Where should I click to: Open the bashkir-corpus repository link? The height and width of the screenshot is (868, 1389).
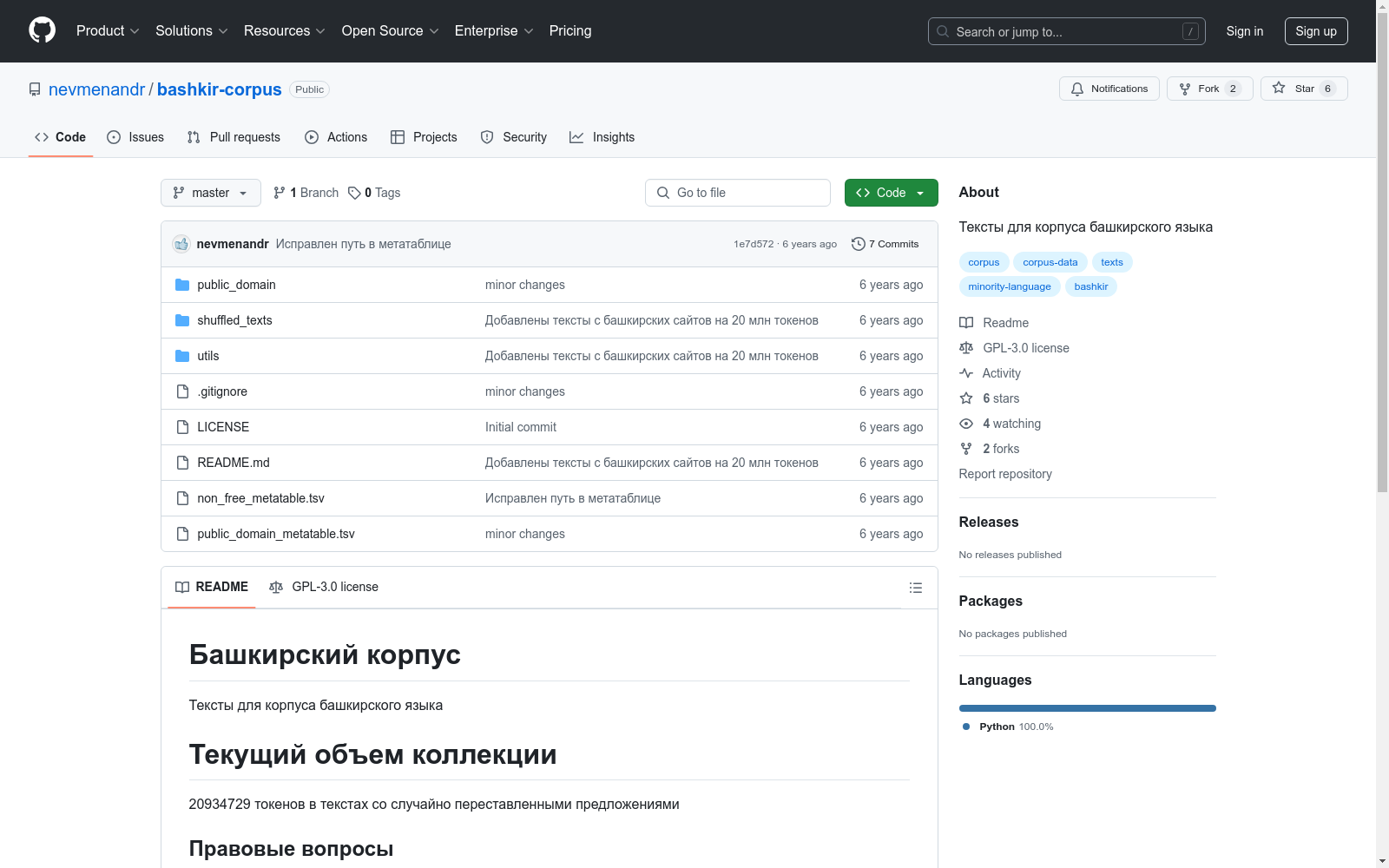(219, 89)
